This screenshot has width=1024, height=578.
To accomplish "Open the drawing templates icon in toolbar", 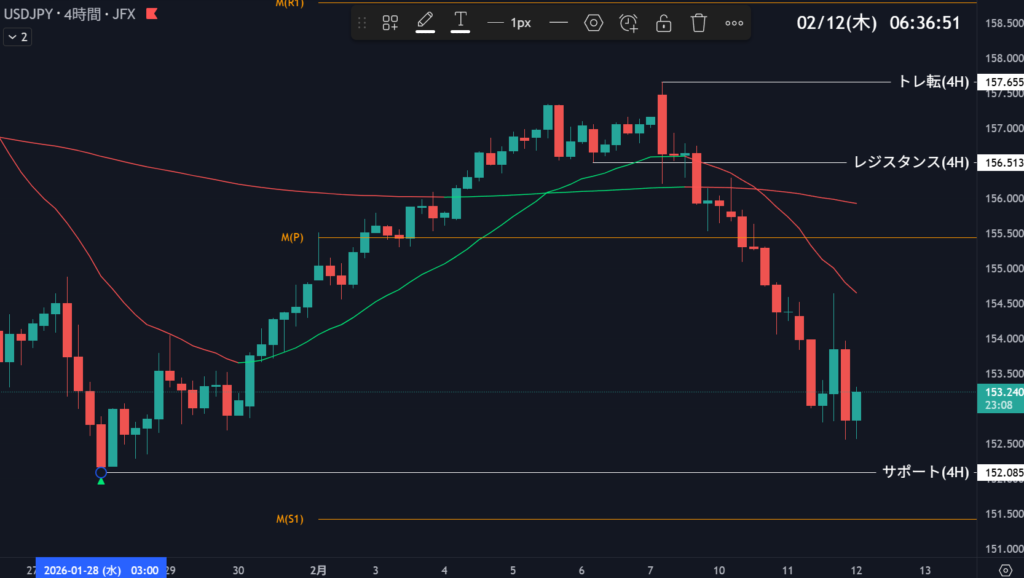I will click(x=390, y=23).
